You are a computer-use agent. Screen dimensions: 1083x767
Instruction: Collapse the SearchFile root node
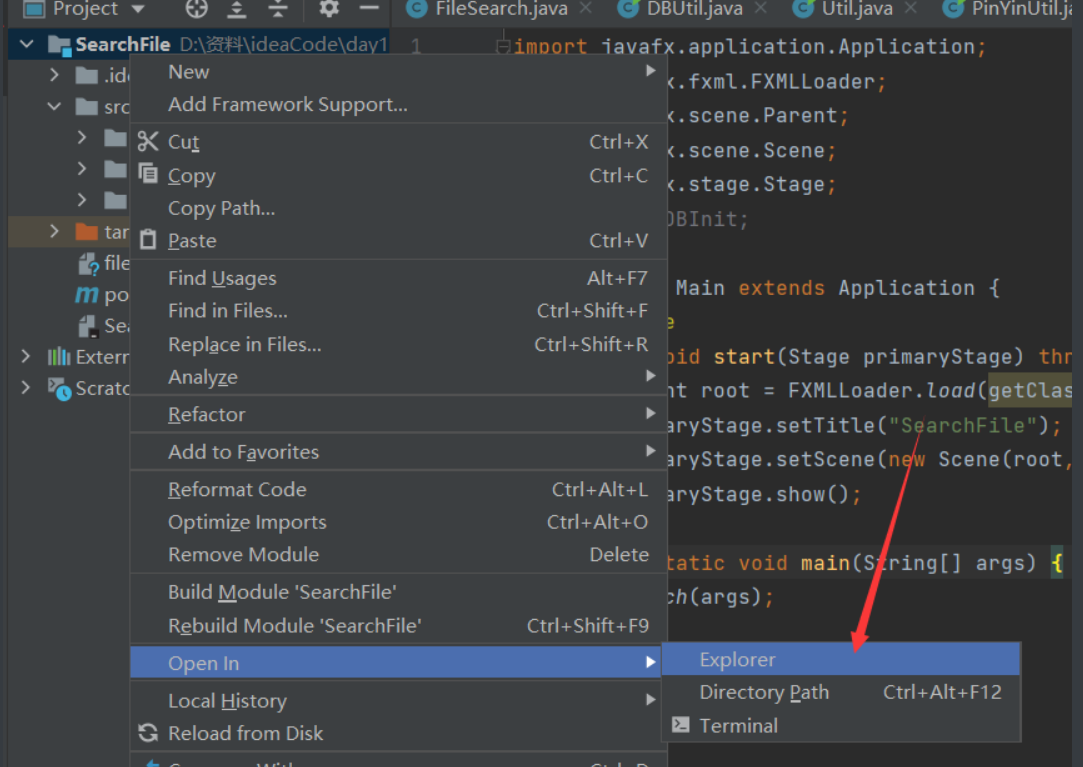pos(26,44)
